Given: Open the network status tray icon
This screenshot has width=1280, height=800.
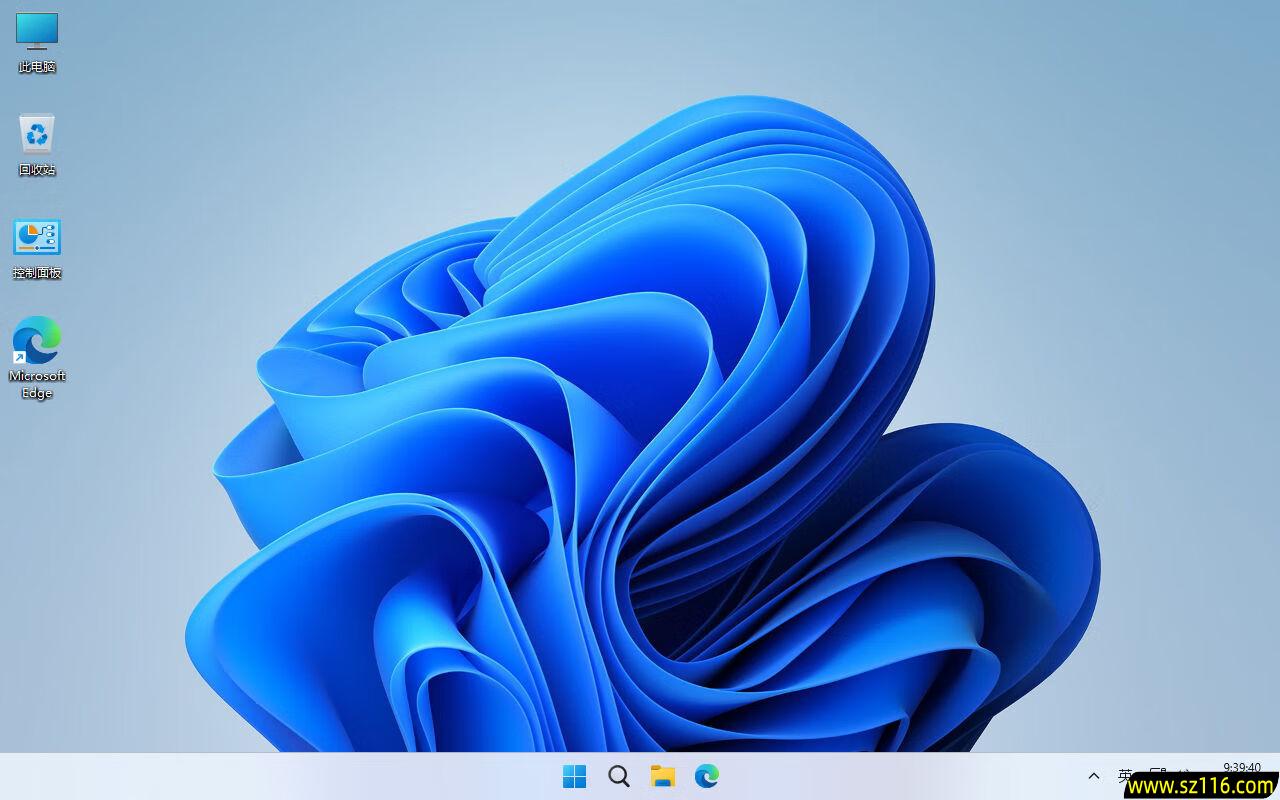Looking at the screenshot, I should click(1160, 772).
